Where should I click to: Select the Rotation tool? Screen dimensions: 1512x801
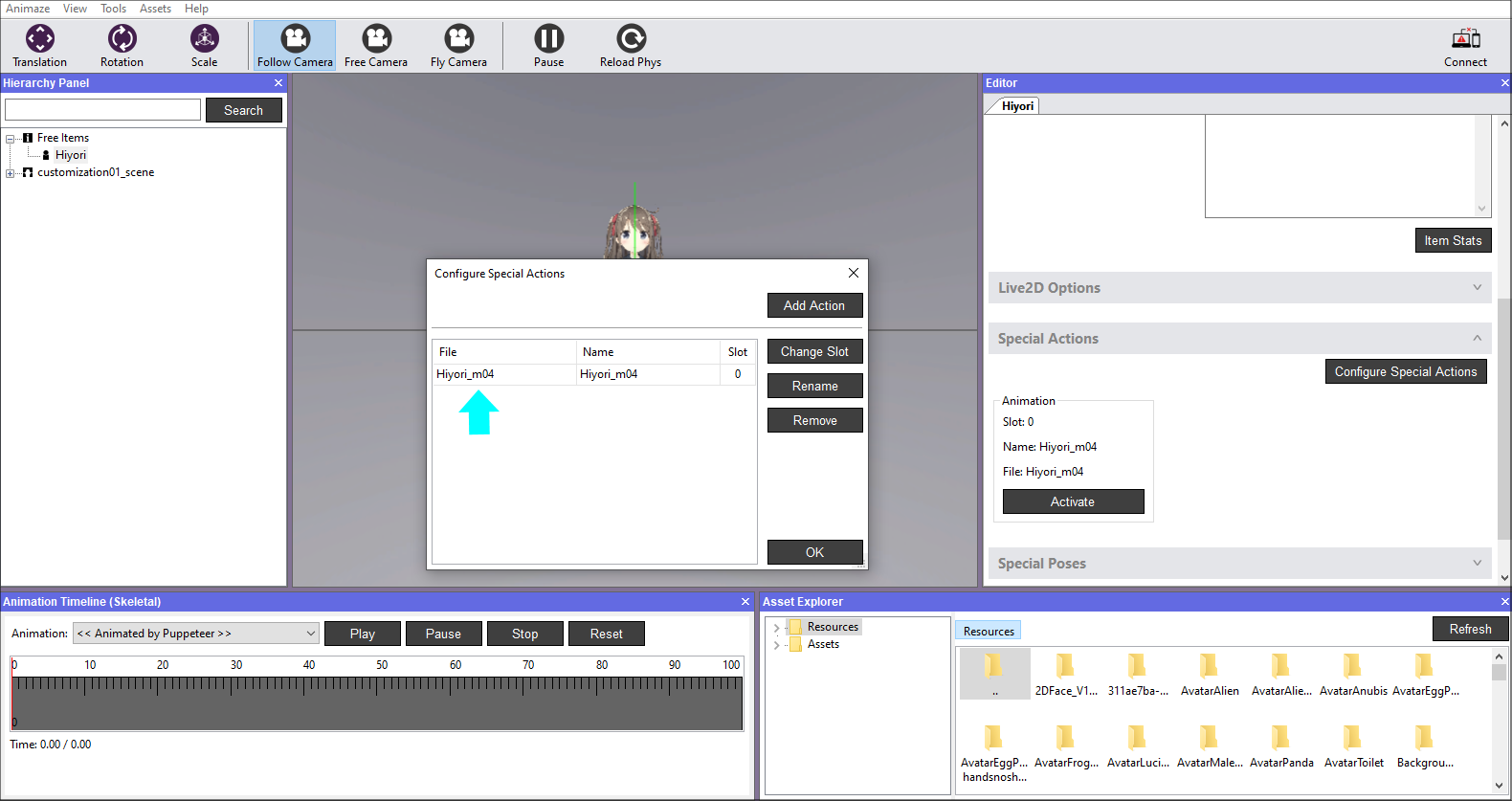(x=122, y=46)
